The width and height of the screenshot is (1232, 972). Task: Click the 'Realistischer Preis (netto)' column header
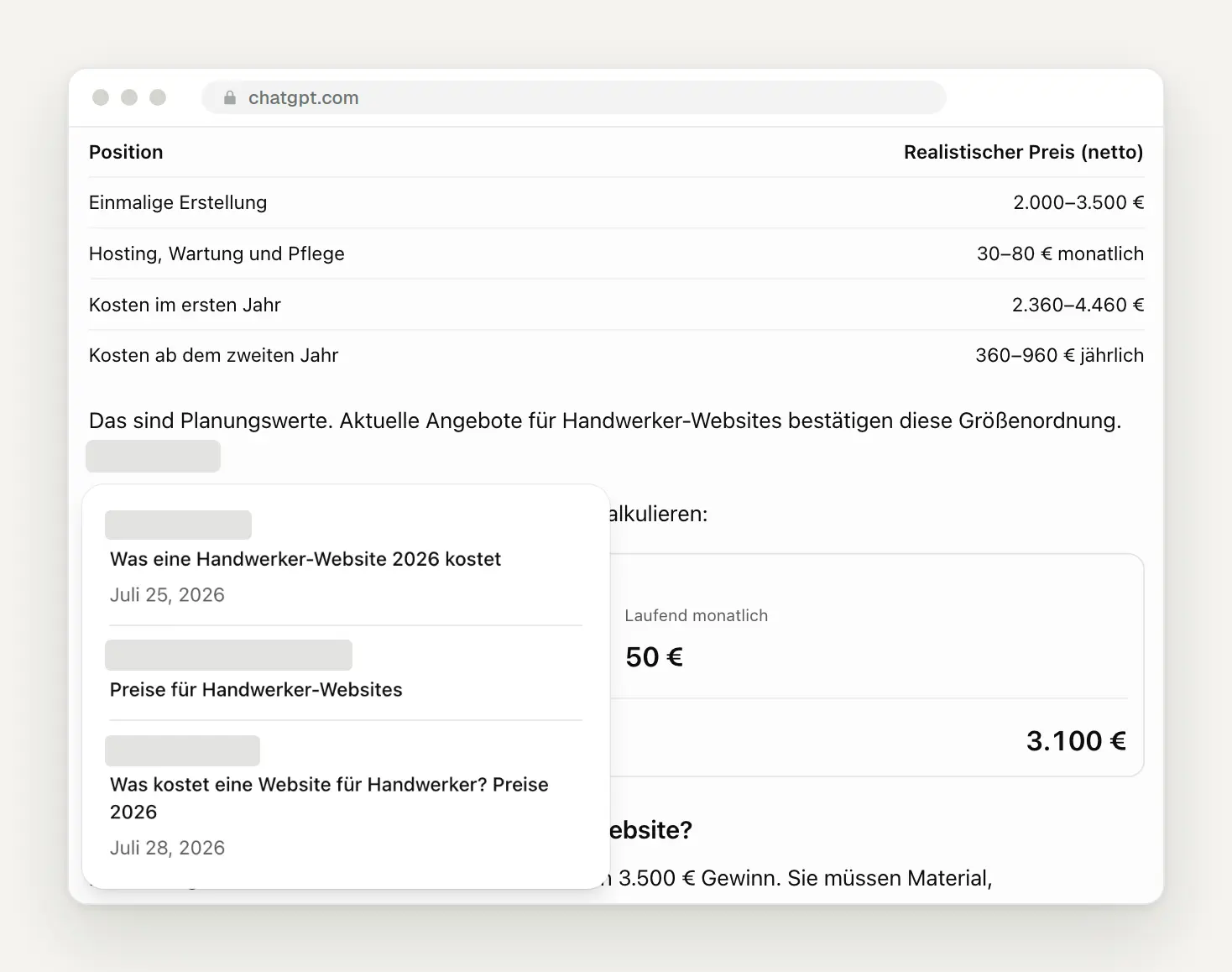(1023, 152)
